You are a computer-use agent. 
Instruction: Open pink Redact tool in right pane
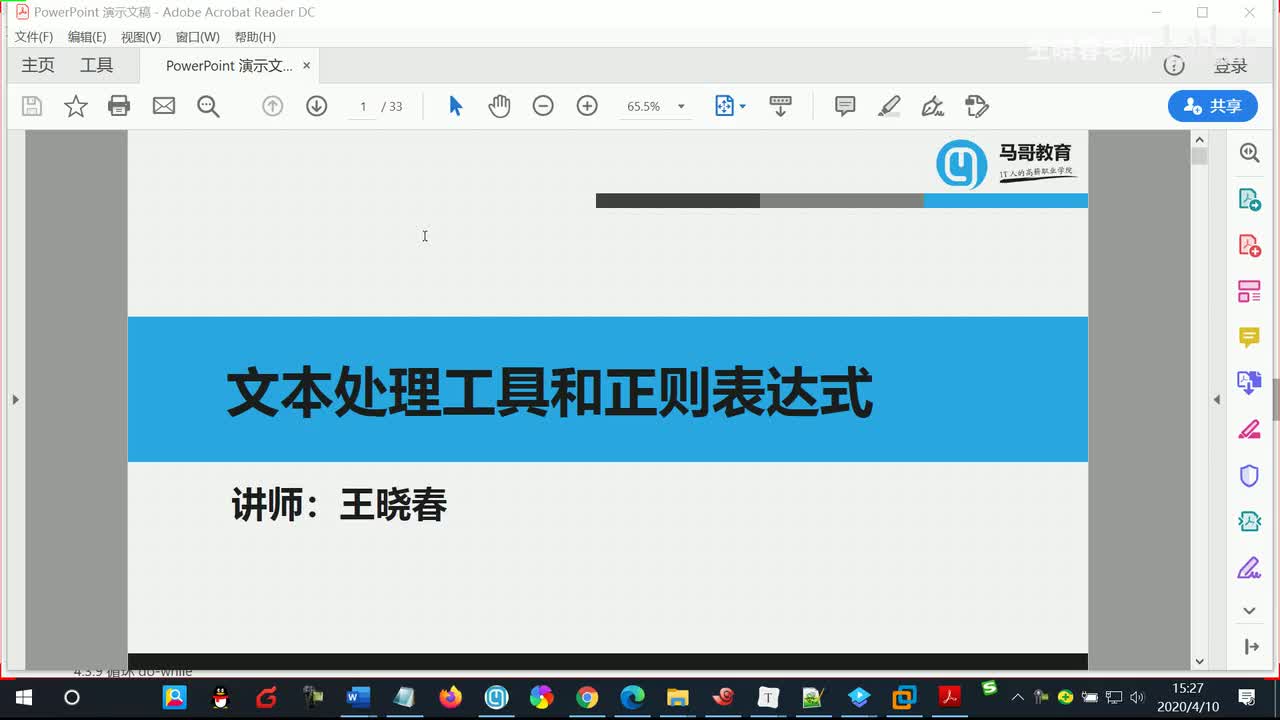point(1249,430)
